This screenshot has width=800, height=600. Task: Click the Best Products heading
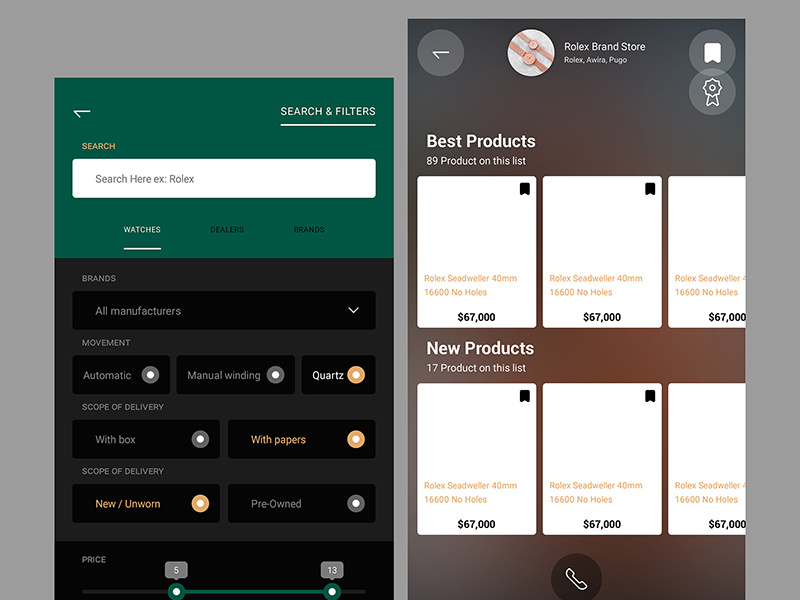[481, 141]
